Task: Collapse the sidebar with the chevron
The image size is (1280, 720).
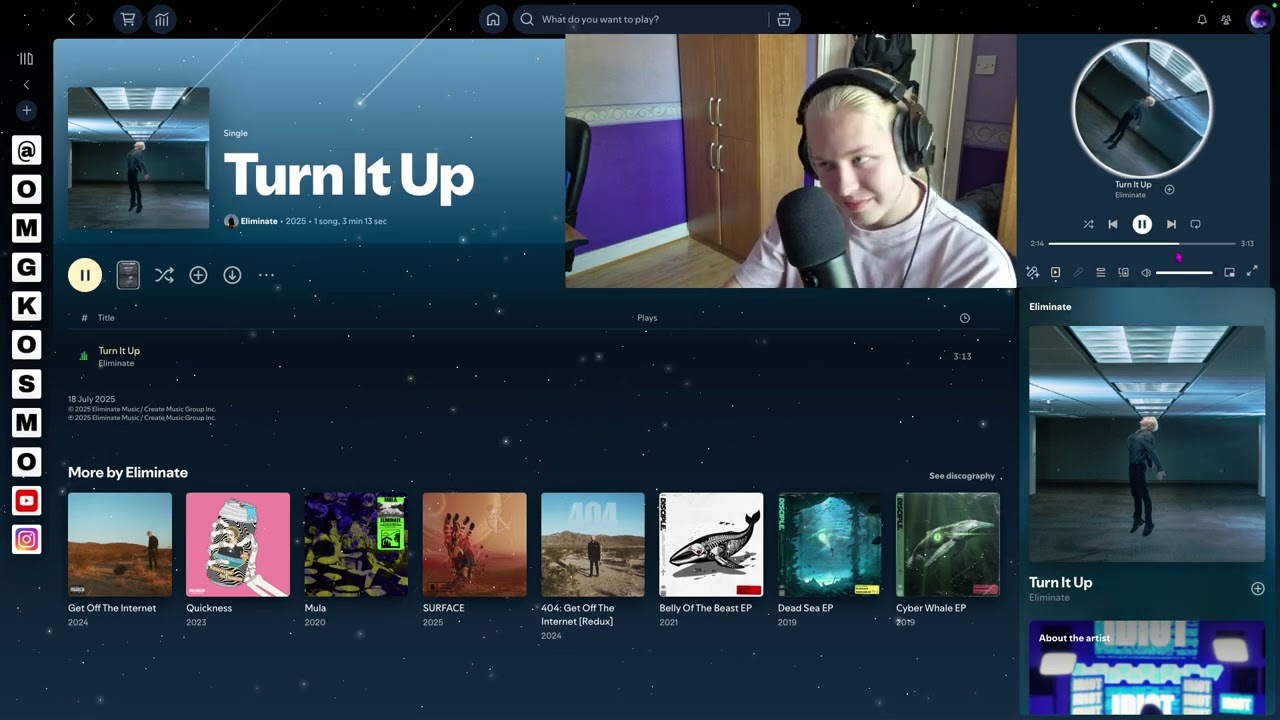Action: (27, 85)
